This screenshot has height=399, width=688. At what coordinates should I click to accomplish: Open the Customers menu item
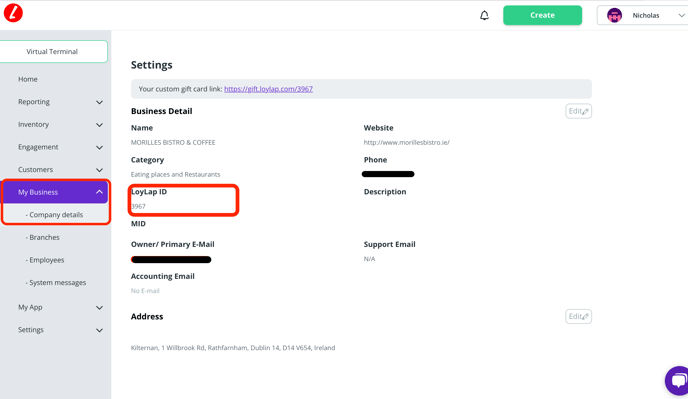[36, 169]
